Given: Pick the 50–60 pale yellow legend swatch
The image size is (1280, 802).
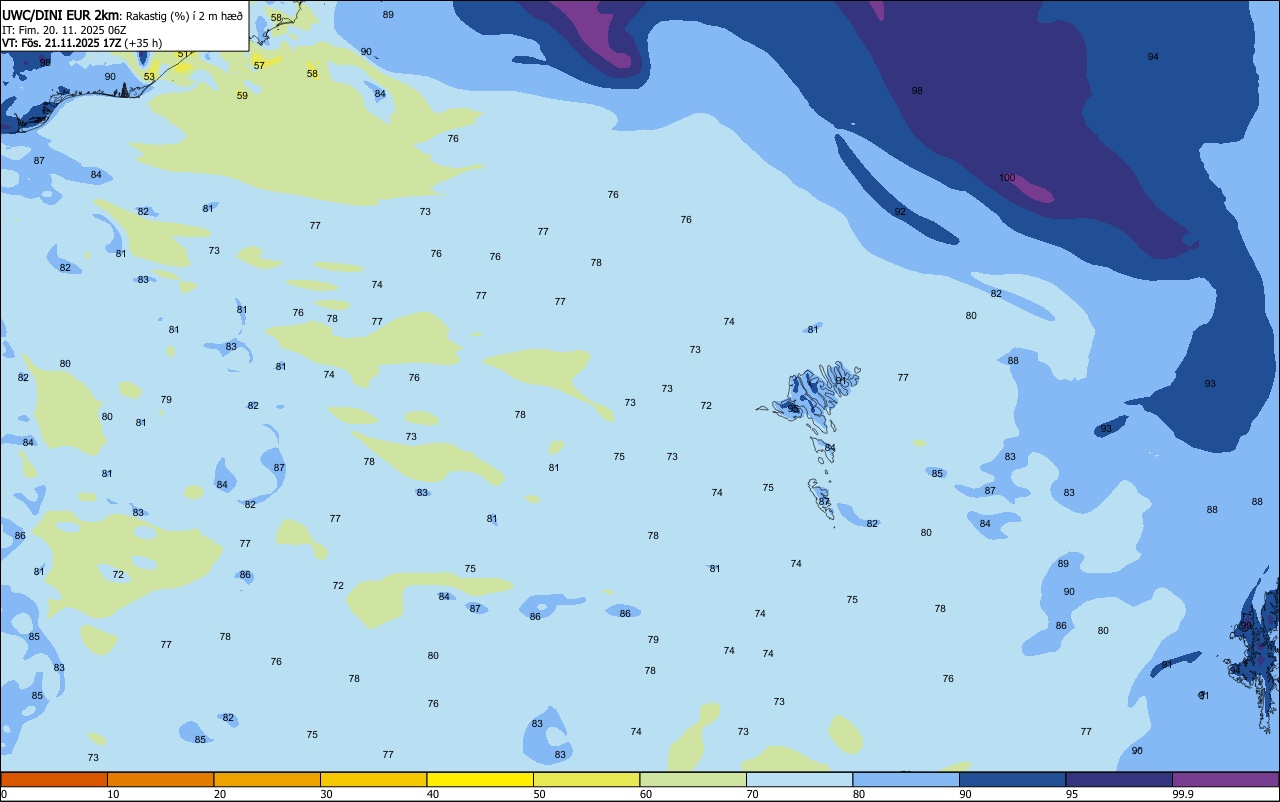Looking at the screenshot, I should pyautogui.click(x=586, y=779).
